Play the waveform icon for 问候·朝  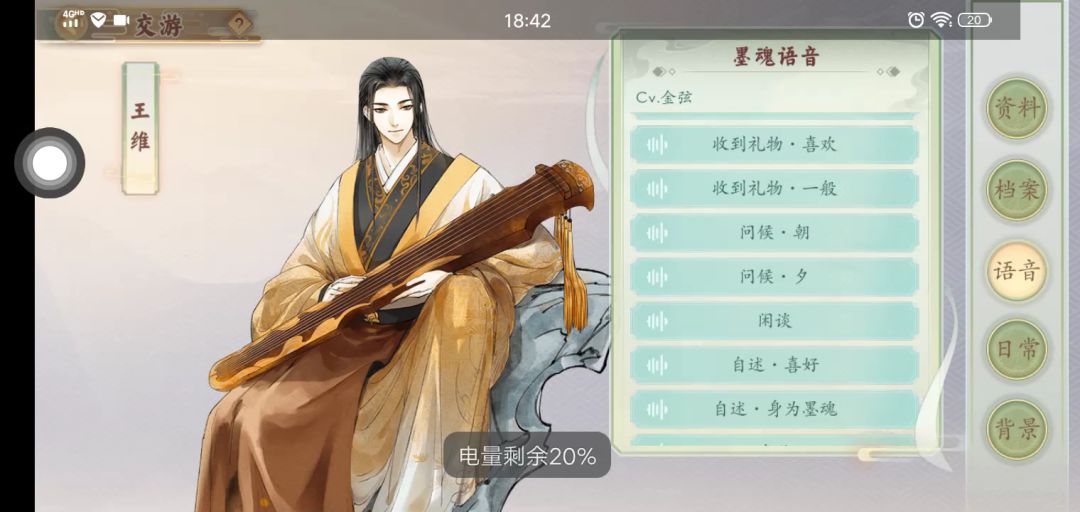click(657, 233)
